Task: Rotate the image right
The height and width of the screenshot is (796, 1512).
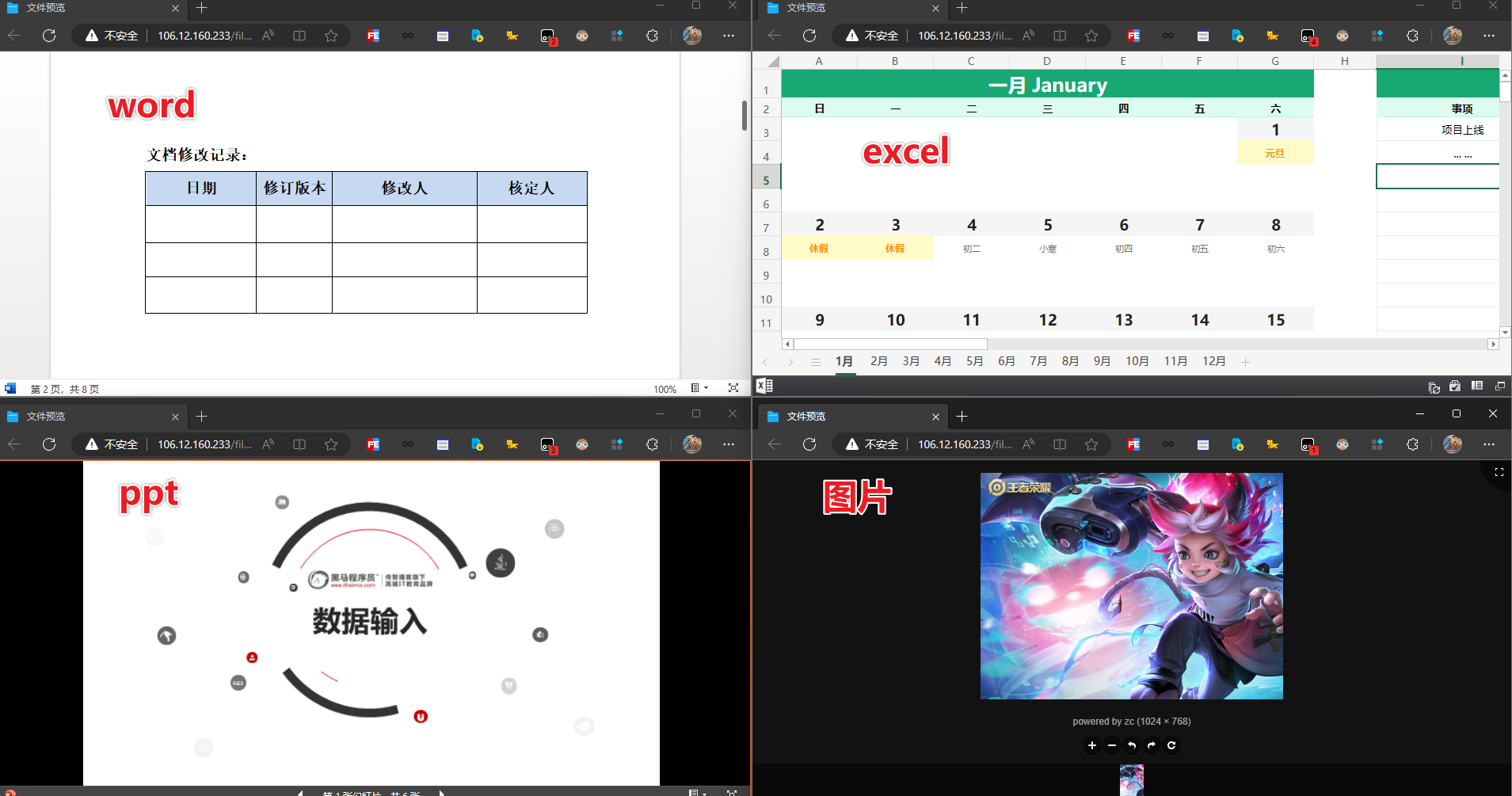Action: coord(1152,745)
